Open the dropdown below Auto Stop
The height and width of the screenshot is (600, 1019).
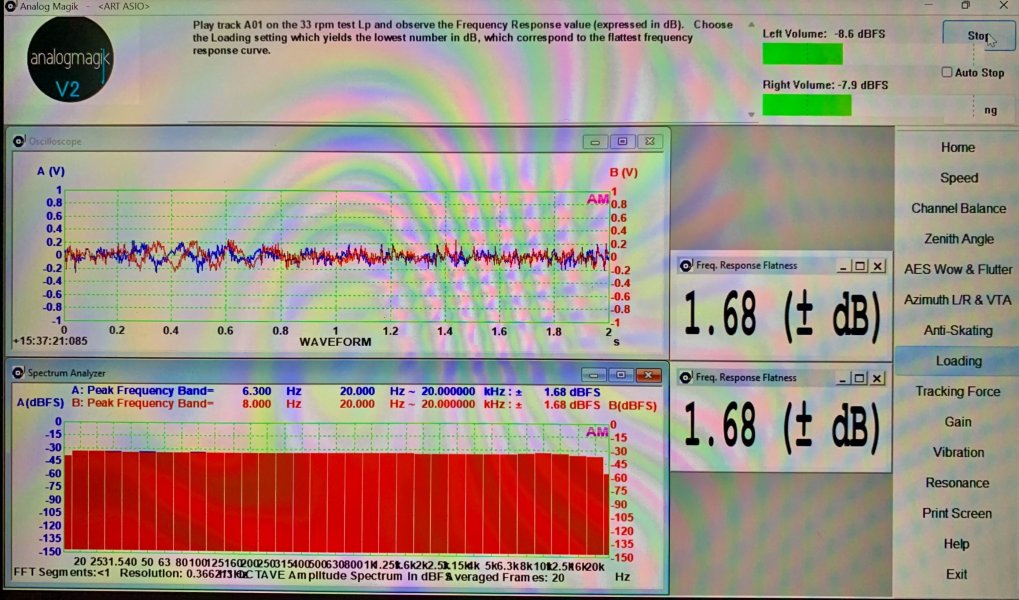coord(978,108)
